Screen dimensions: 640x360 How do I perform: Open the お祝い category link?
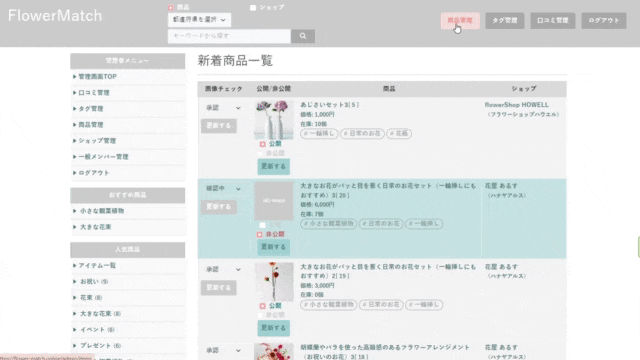(94, 282)
